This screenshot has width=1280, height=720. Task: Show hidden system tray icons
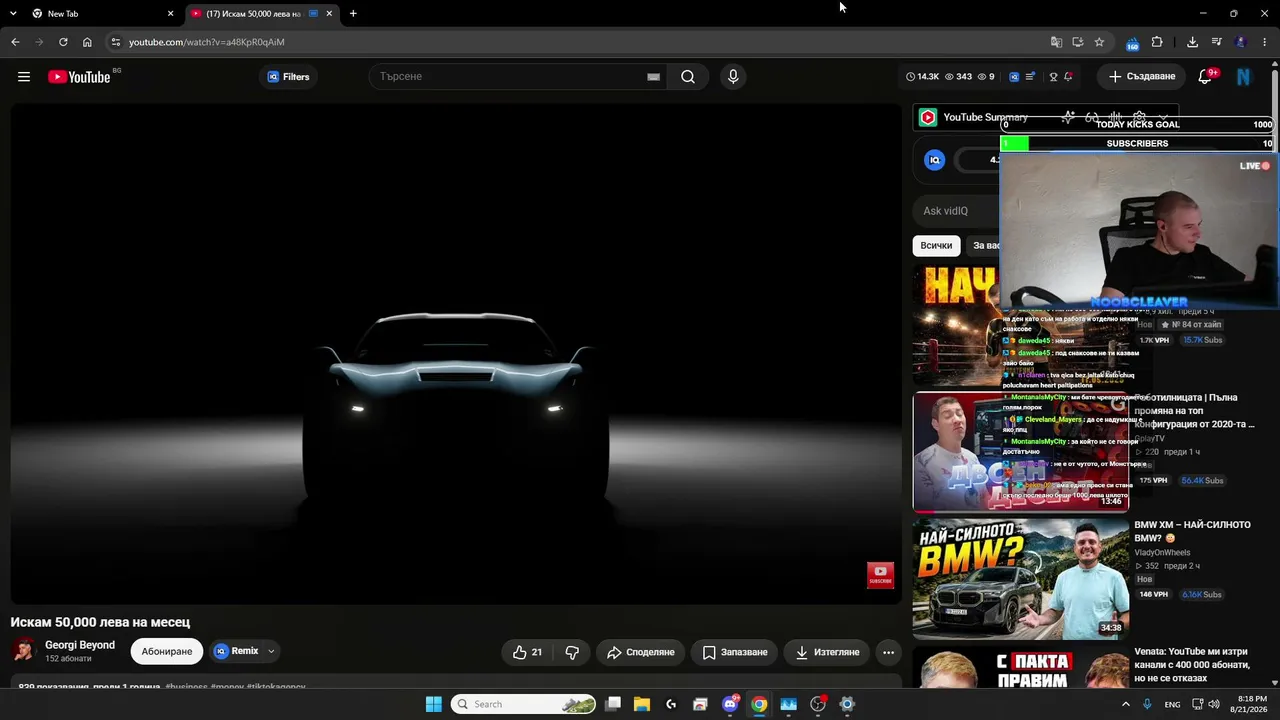tap(1126, 704)
